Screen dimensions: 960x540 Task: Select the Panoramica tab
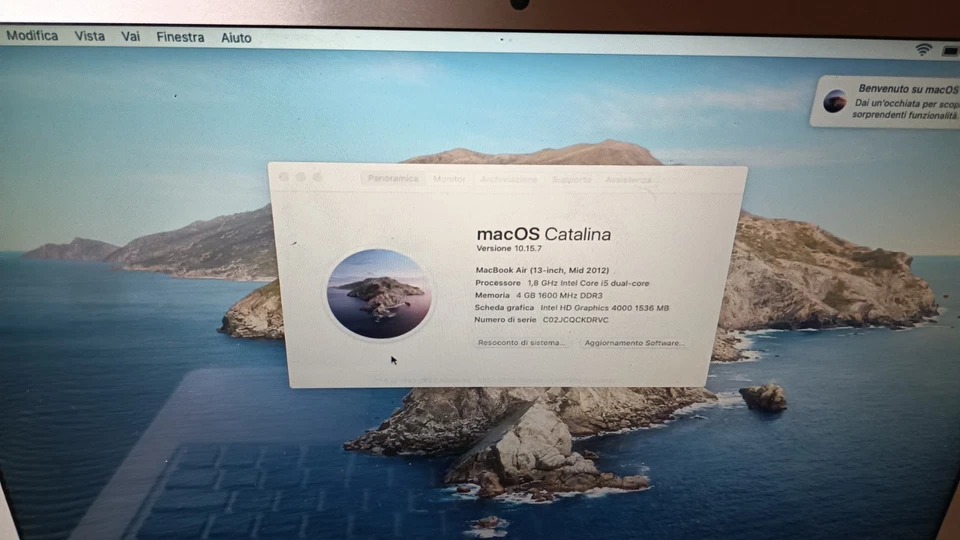(393, 178)
